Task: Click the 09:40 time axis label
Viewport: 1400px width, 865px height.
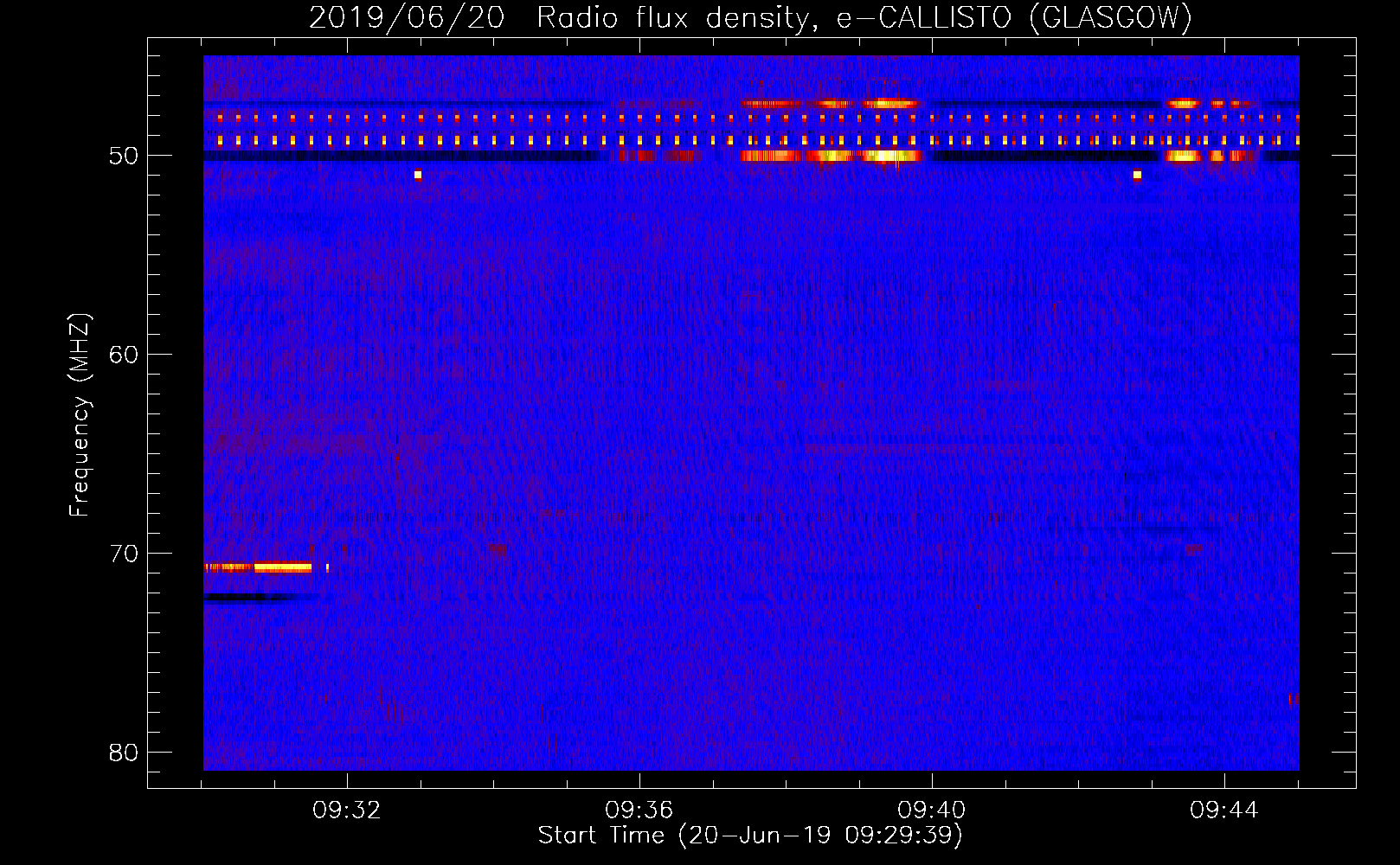Action: 932,811
